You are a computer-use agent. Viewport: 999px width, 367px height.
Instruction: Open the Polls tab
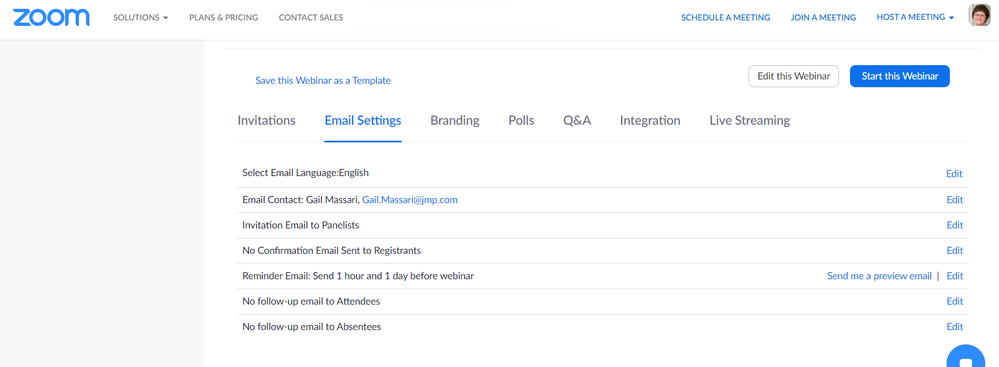click(x=521, y=120)
